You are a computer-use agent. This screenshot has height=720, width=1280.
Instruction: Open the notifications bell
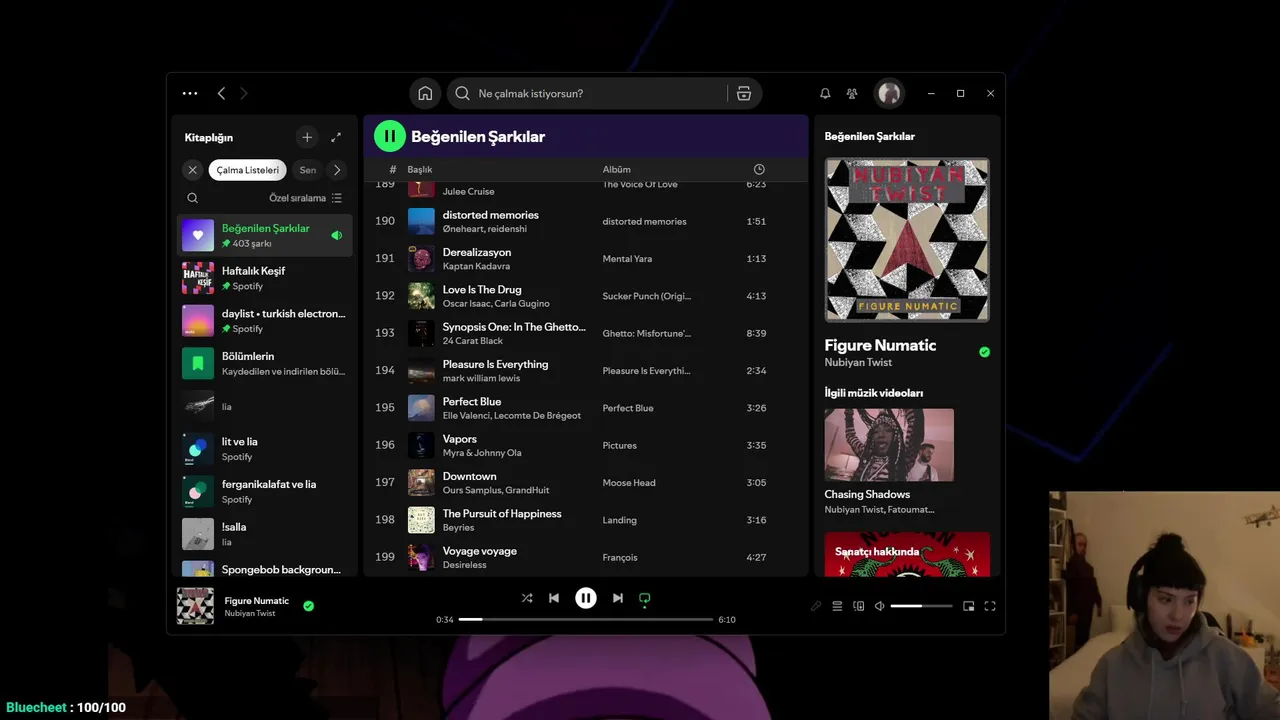[825, 93]
